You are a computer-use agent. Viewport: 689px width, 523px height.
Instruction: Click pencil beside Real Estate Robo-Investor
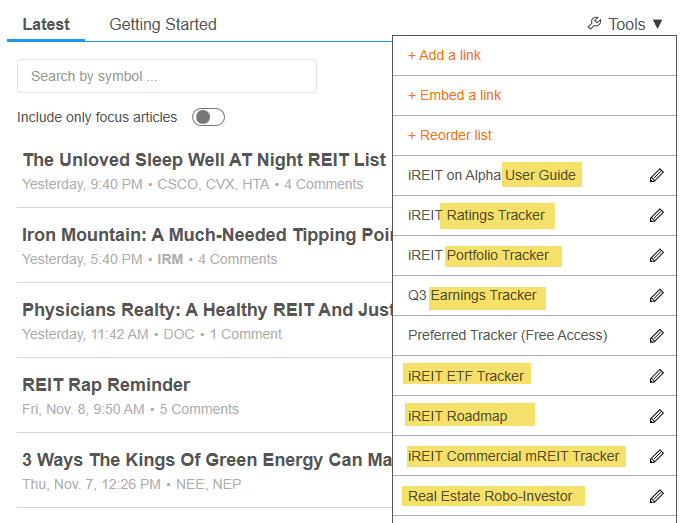click(x=656, y=496)
